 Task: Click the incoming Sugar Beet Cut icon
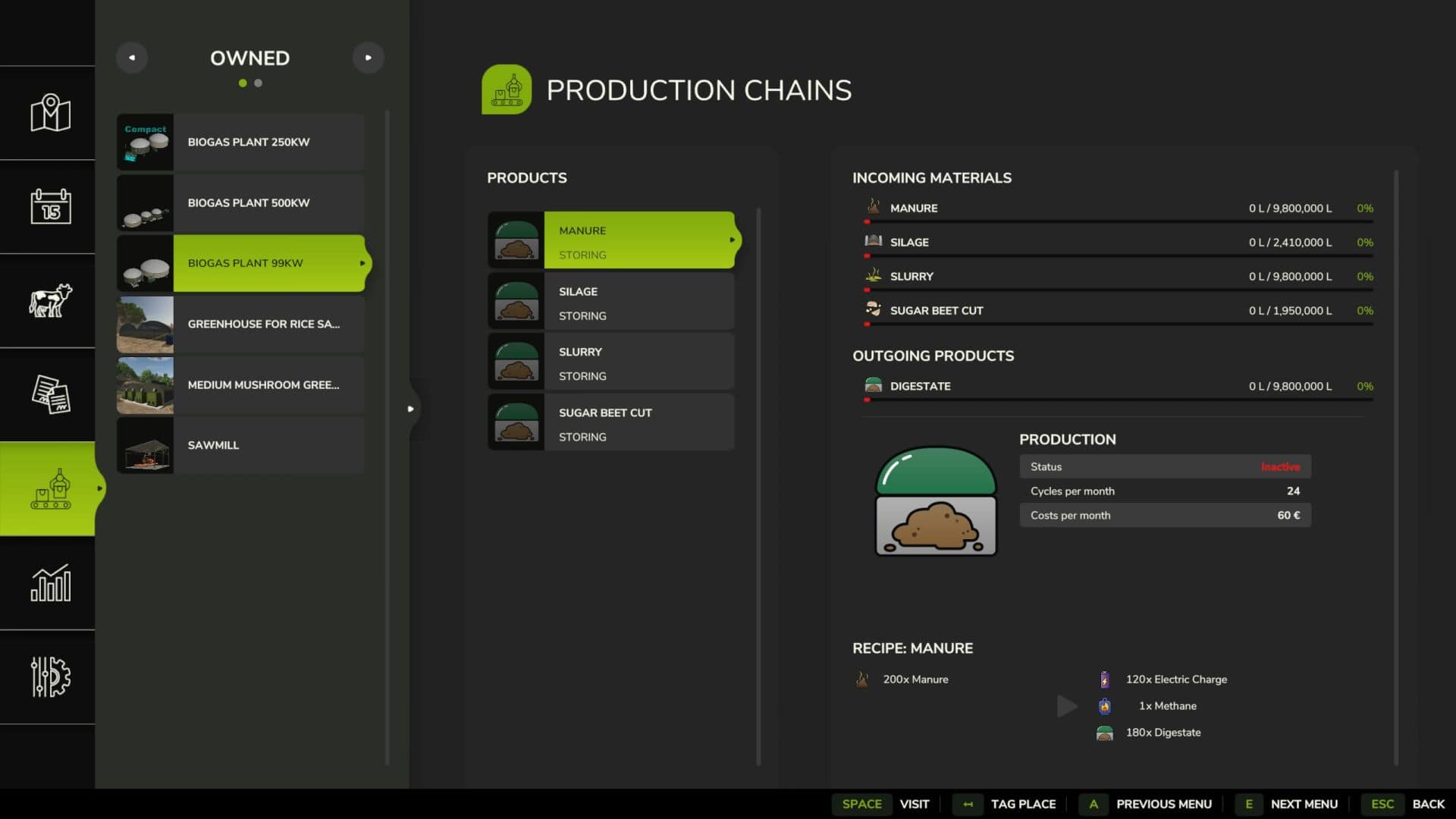pos(874,309)
